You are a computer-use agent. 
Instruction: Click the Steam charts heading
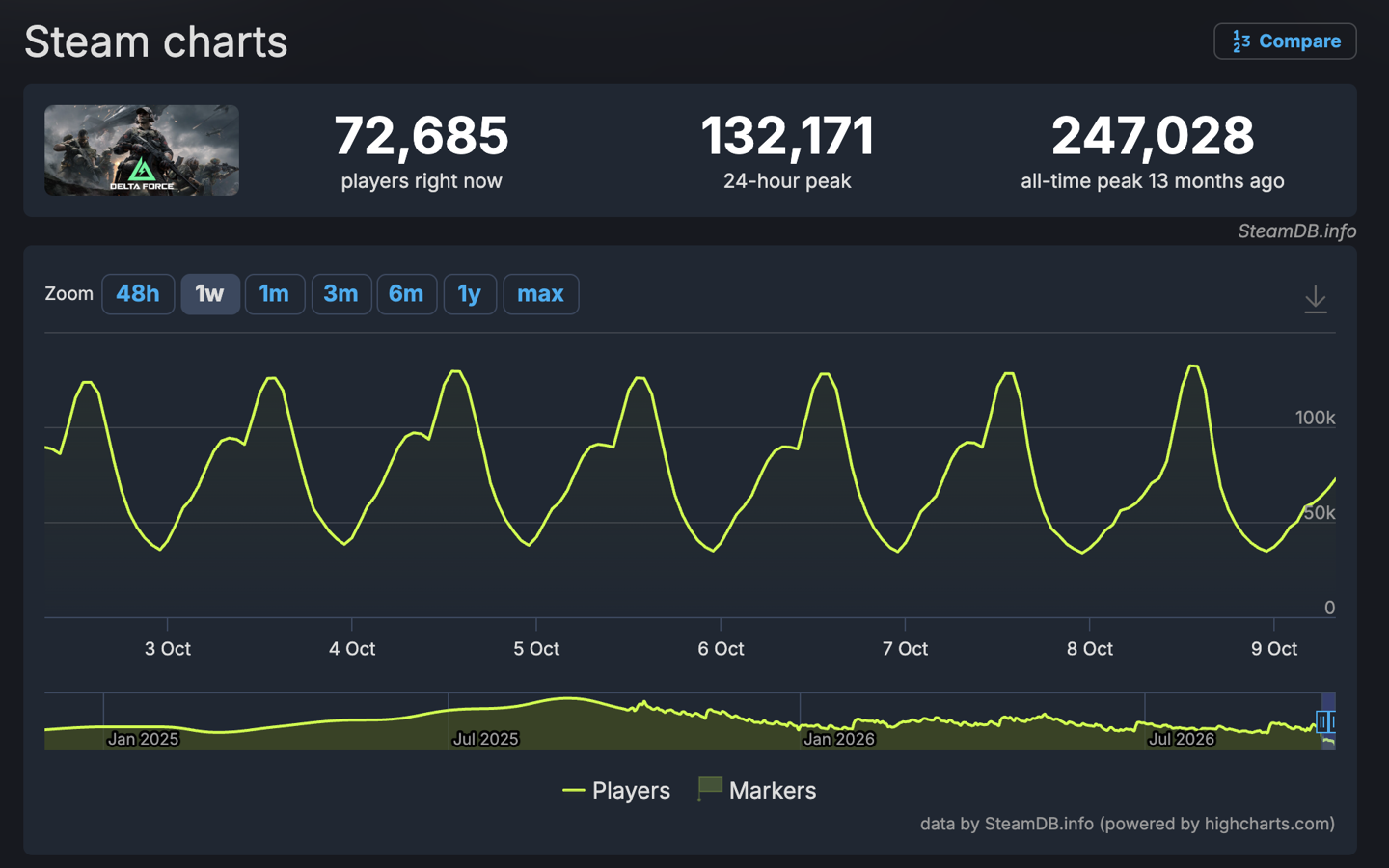(x=156, y=41)
